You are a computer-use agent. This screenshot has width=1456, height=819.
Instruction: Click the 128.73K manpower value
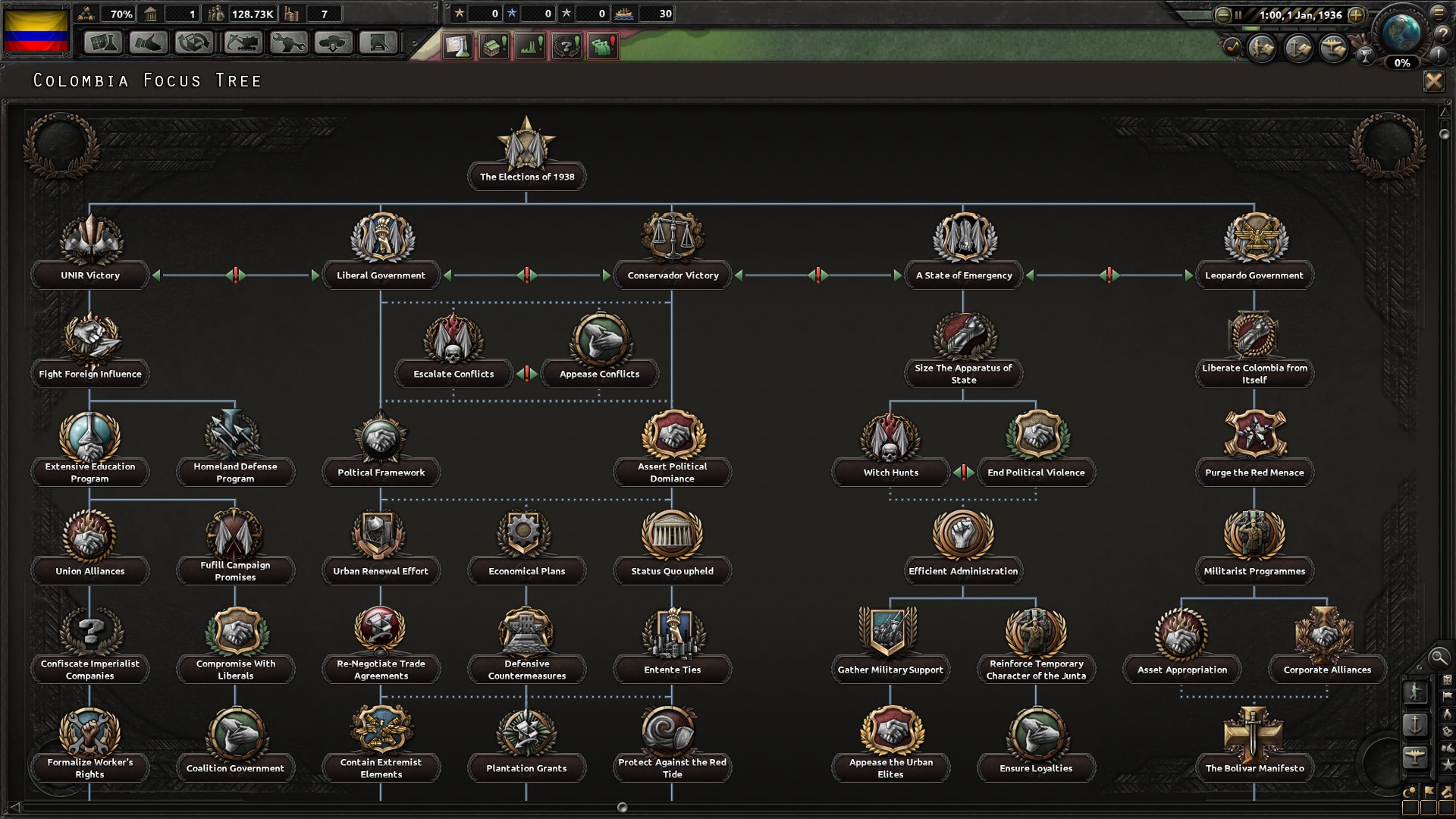click(x=253, y=14)
